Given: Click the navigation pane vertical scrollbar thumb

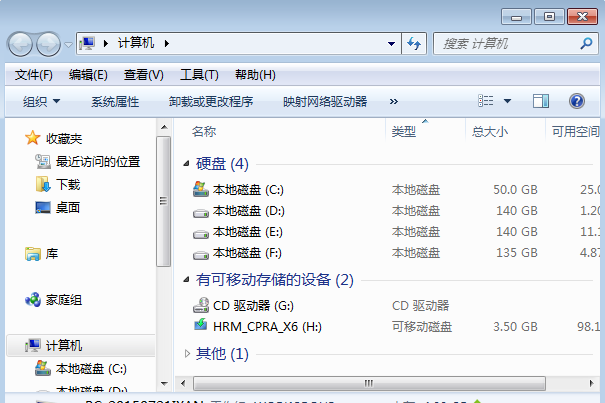Looking at the screenshot, I should (x=164, y=201).
